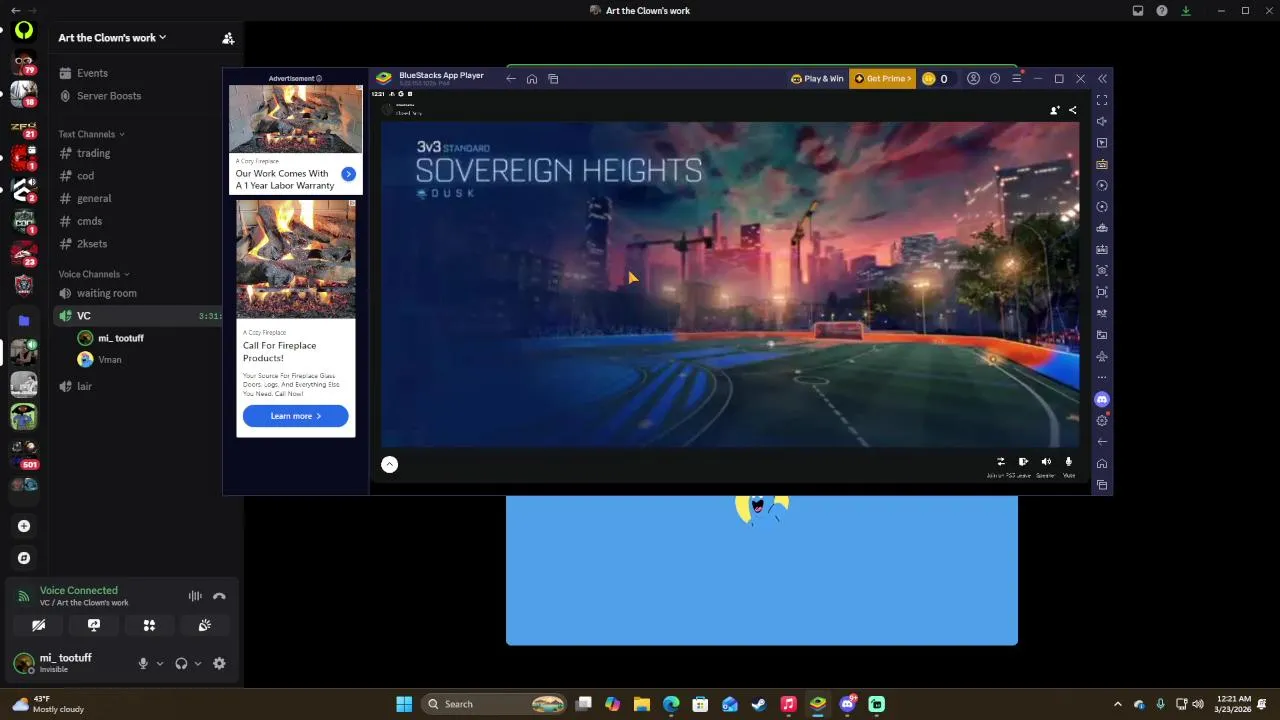Open the 2ksets text channel
The height and width of the screenshot is (720, 1280).
point(91,244)
